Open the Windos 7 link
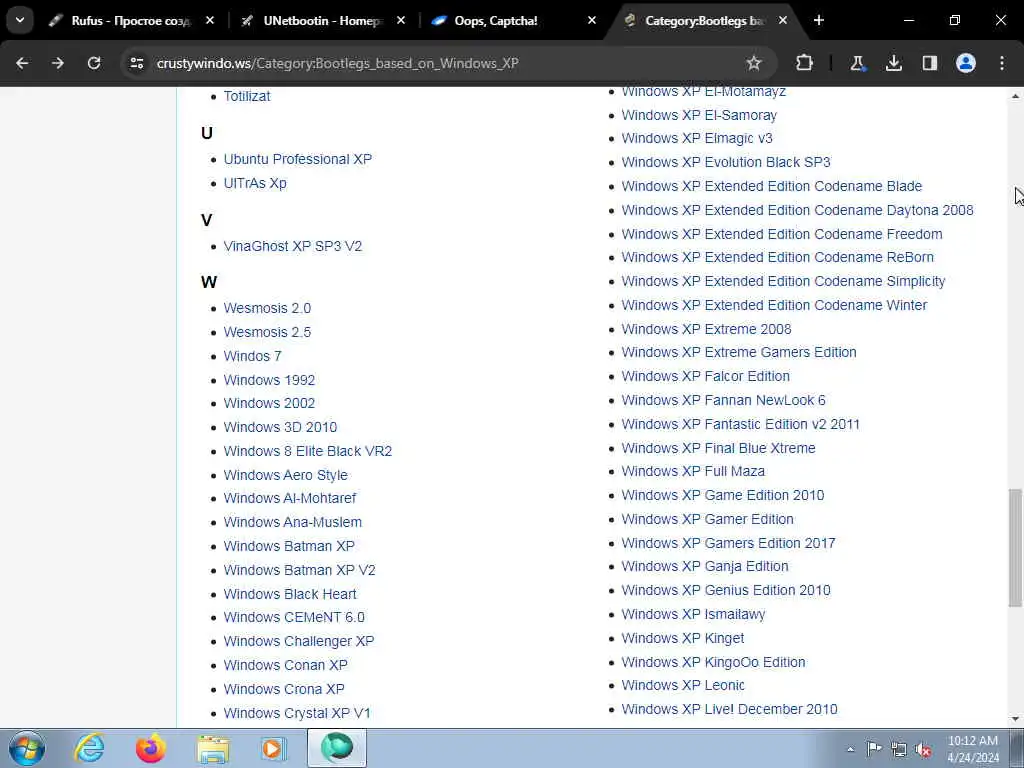This screenshot has height=768, width=1024. click(x=253, y=356)
